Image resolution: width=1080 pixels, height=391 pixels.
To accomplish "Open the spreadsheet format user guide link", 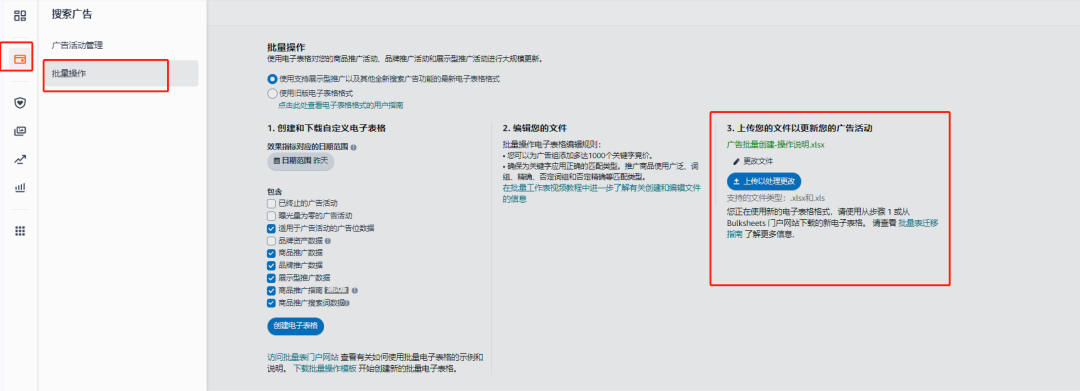I will coord(340,105).
